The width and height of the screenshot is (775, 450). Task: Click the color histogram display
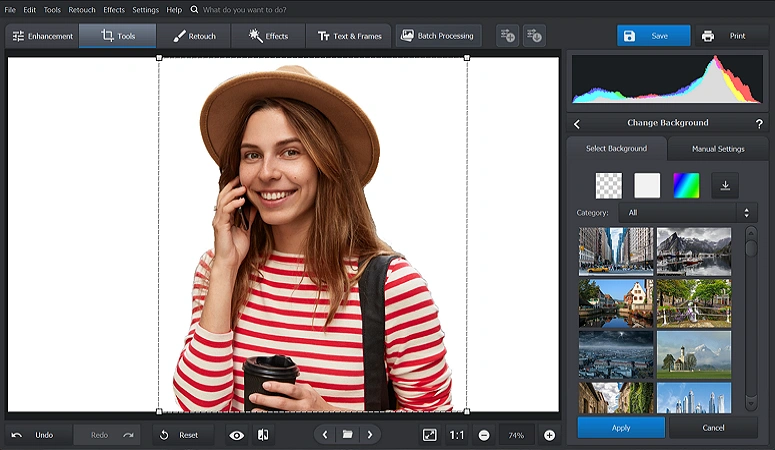coord(667,79)
